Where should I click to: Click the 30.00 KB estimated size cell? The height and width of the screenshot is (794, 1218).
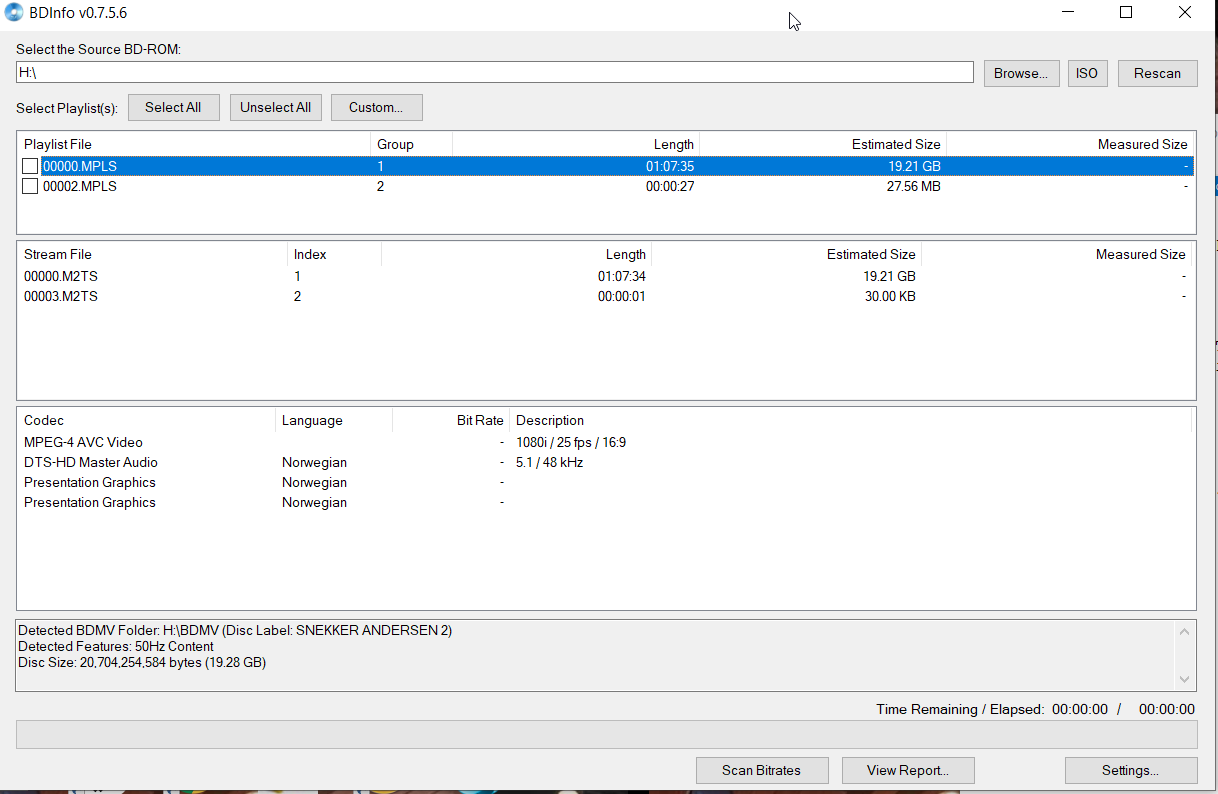pos(890,296)
